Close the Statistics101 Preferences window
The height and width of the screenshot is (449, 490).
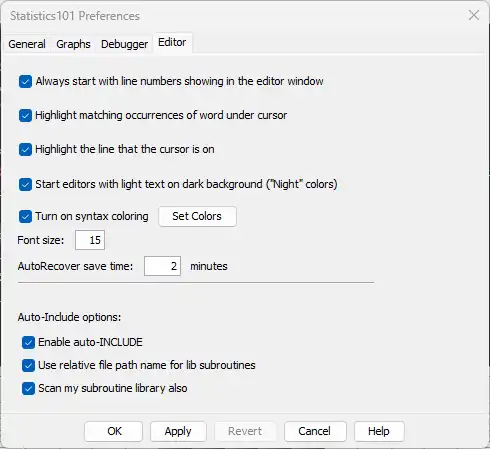[x=474, y=15]
